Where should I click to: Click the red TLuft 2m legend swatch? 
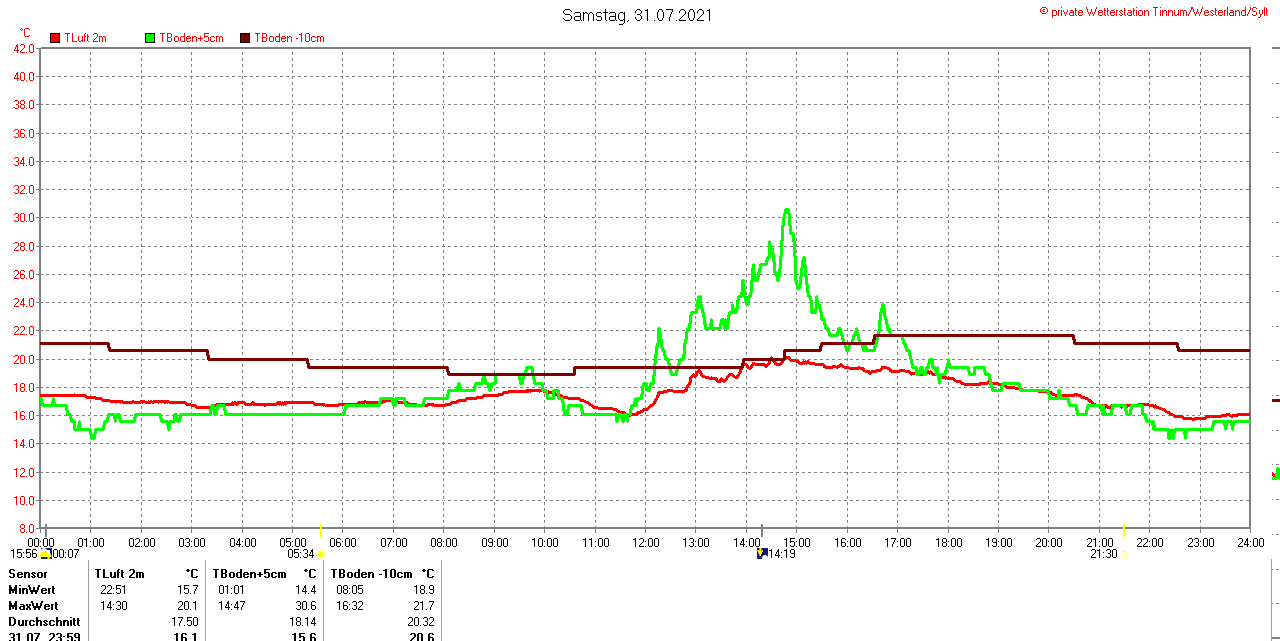(55, 38)
